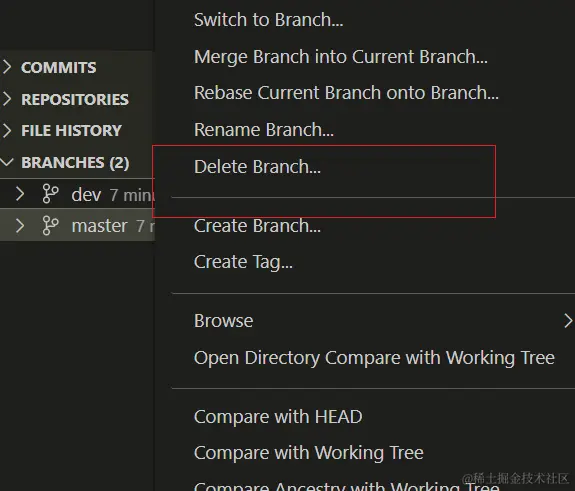Expand the dev branch chevron

(x=20, y=194)
